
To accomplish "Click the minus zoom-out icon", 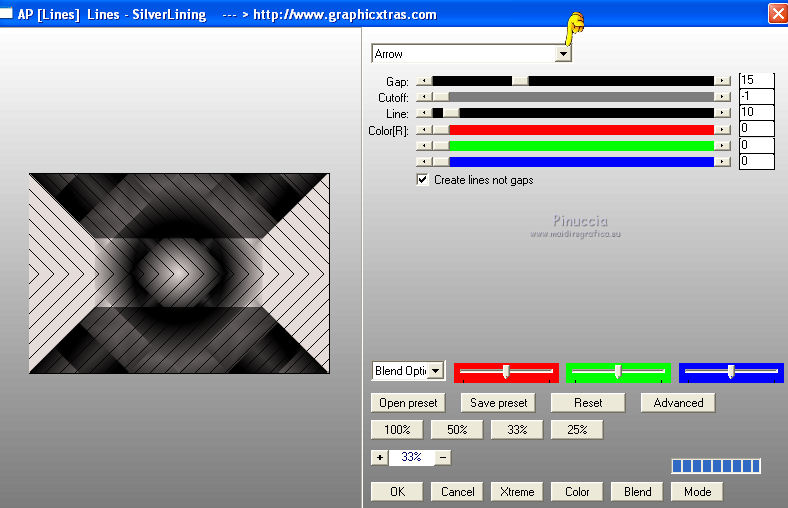I will pyautogui.click(x=442, y=457).
